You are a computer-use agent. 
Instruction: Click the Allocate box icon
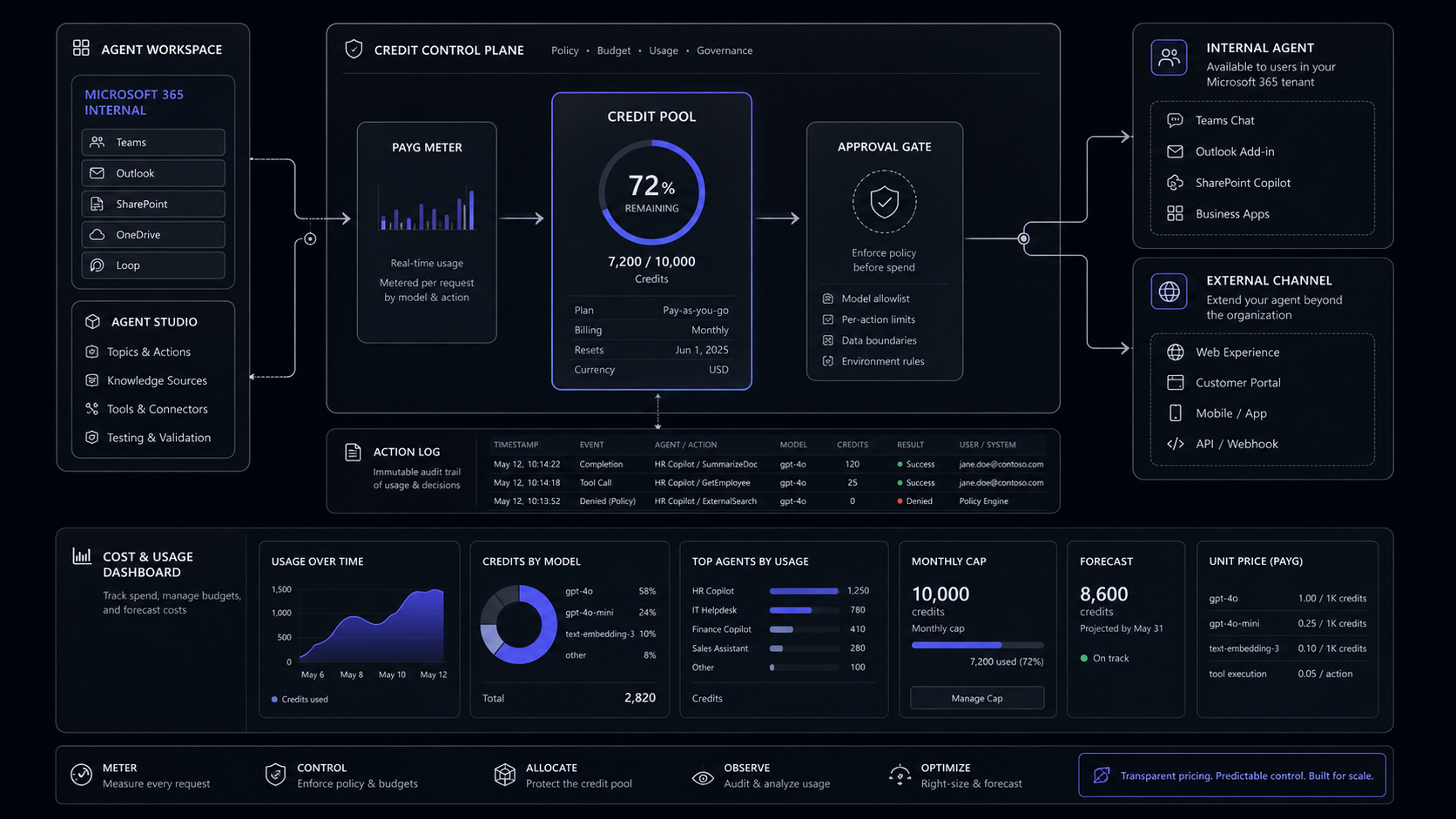click(505, 775)
